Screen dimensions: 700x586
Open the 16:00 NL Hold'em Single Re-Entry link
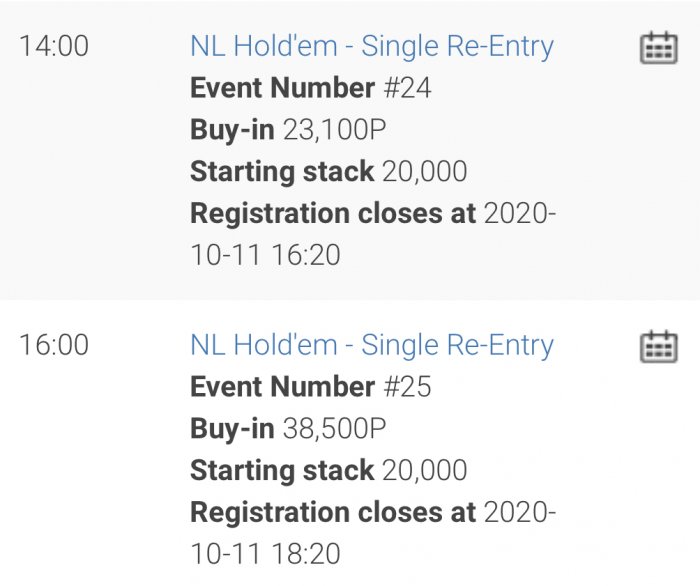pos(371,345)
